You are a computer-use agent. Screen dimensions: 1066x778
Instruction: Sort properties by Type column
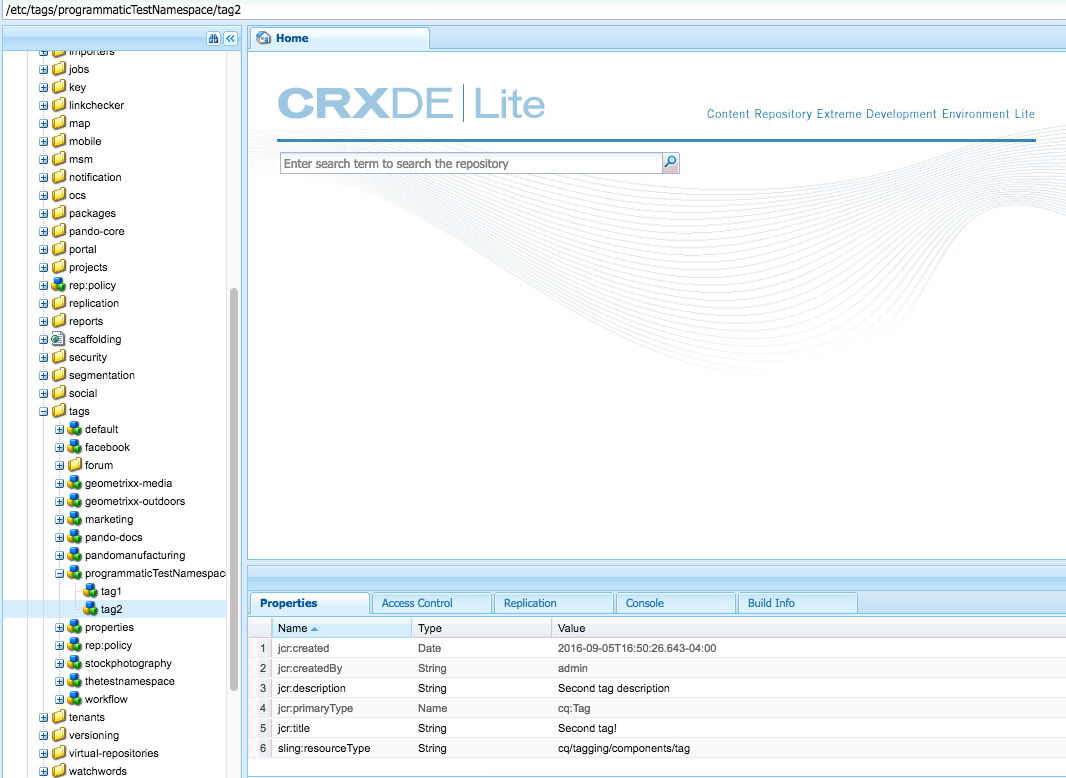481,628
